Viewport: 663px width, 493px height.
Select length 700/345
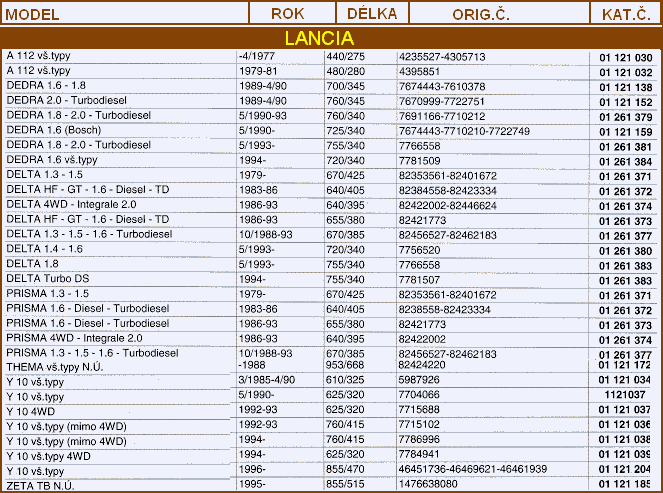pos(345,86)
